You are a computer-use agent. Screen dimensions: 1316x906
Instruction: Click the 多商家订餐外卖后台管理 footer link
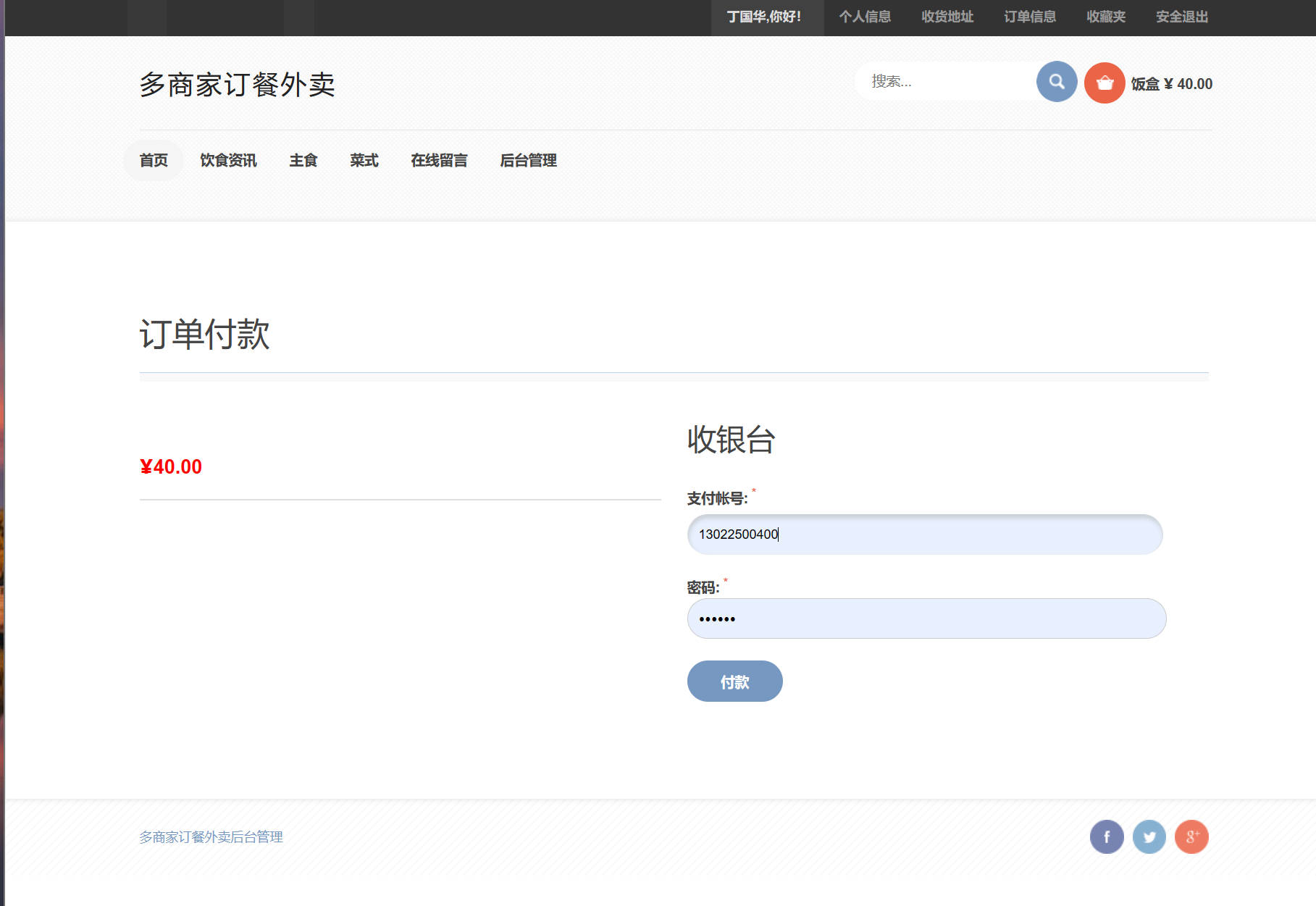tap(211, 836)
